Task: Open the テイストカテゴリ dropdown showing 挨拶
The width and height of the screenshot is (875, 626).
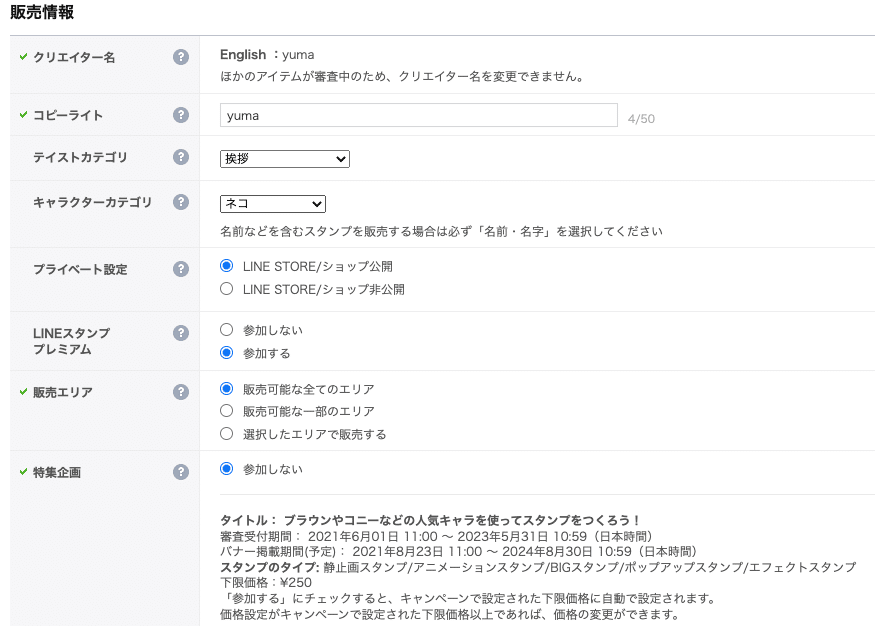Action: (283, 158)
